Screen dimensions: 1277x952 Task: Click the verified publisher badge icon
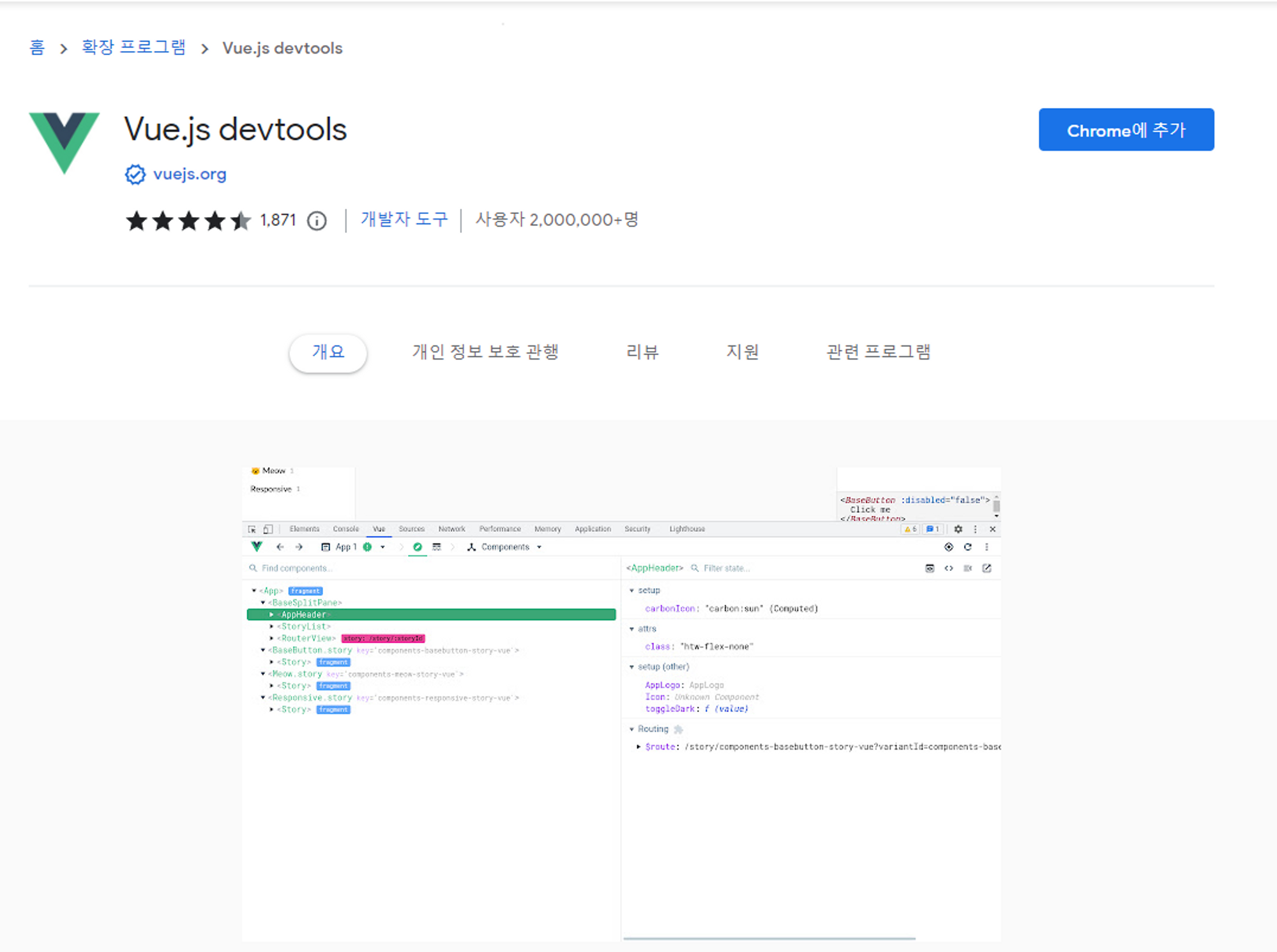pyautogui.click(x=135, y=174)
